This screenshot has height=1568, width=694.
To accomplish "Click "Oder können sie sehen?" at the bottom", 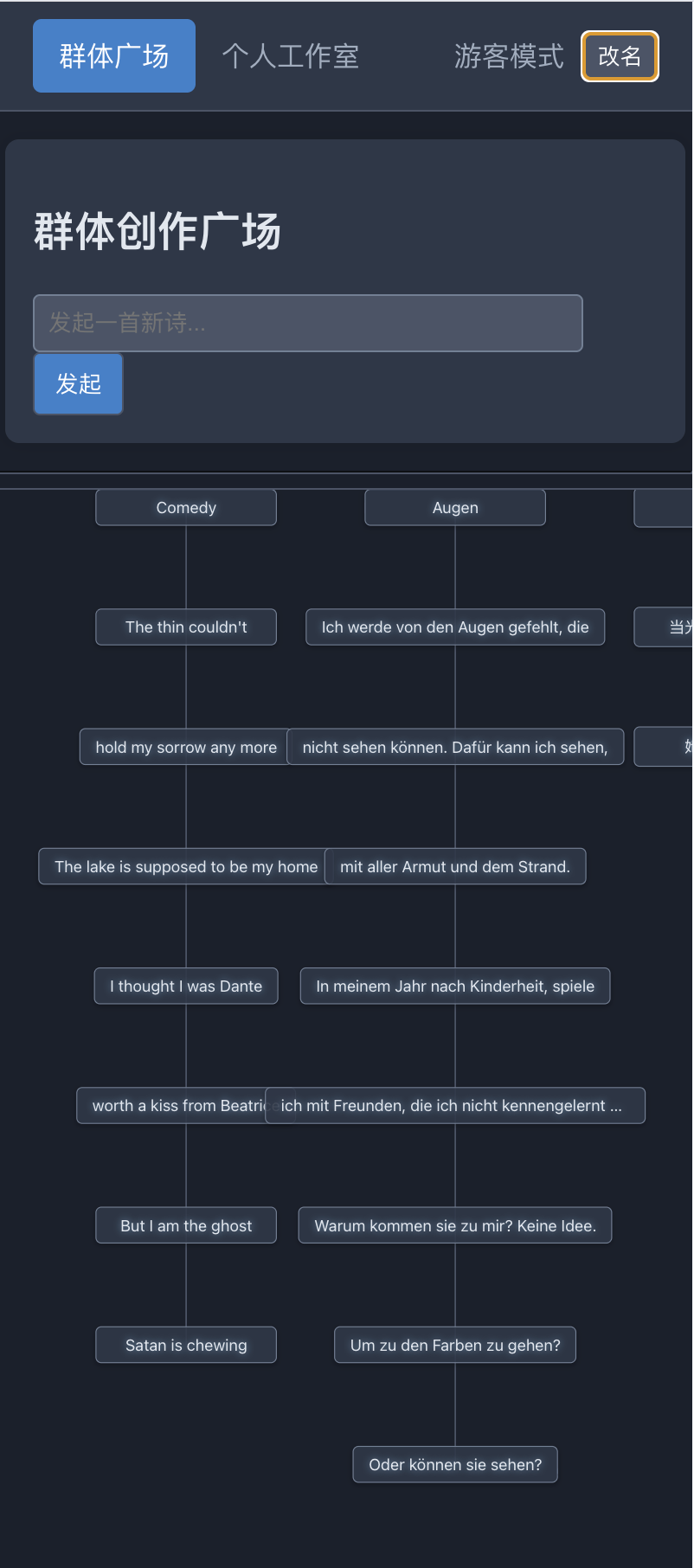I will (x=454, y=1464).
